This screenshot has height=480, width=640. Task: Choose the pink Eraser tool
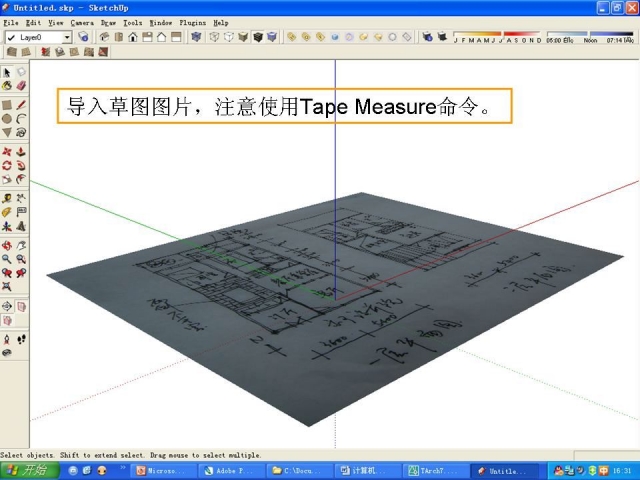click(x=21, y=86)
